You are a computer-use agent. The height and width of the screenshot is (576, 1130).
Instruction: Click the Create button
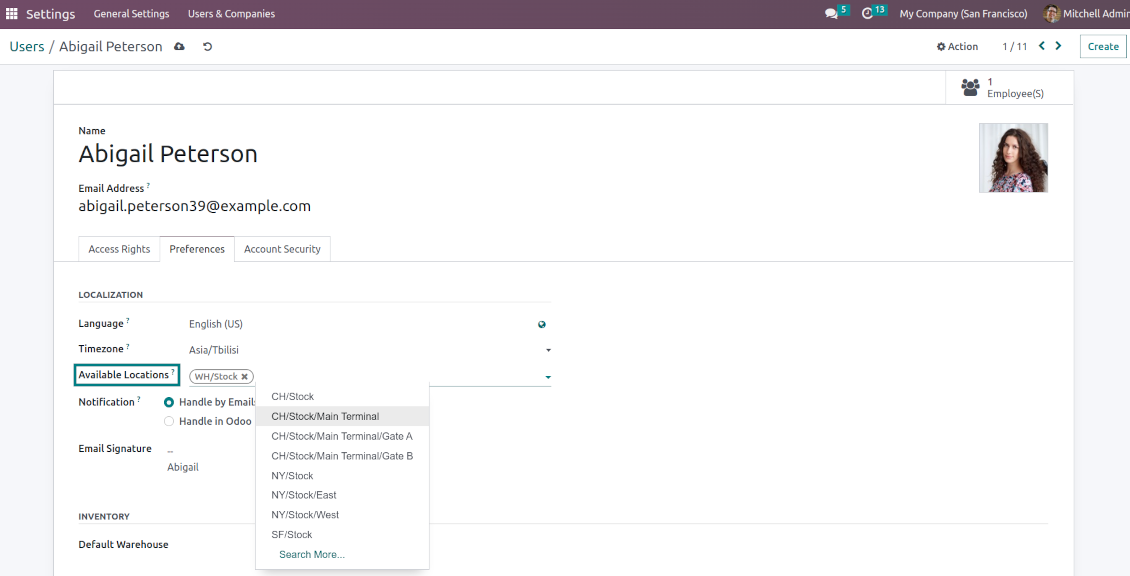click(x=1103, y=46)
